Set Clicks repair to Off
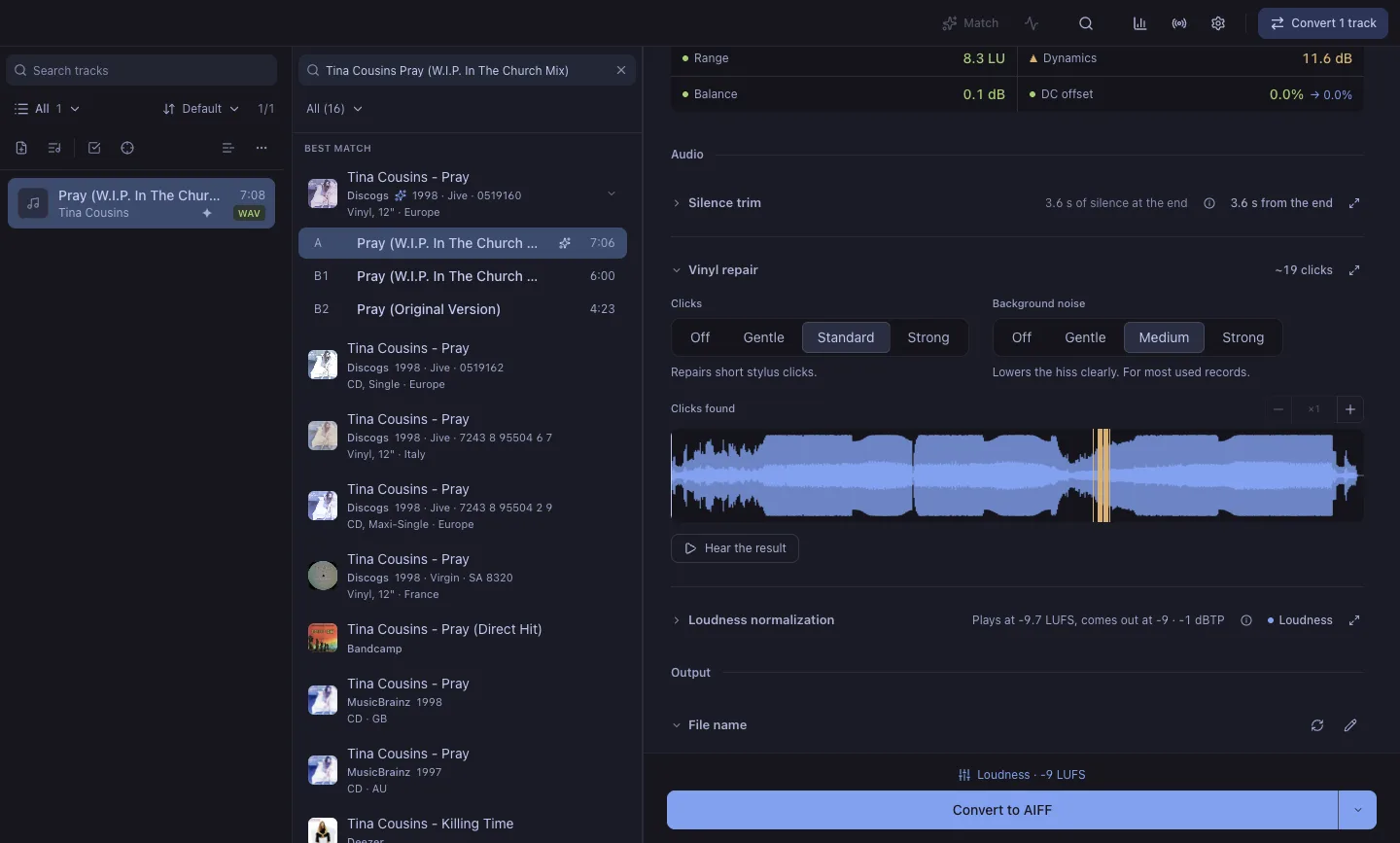The image size is (1400, 843). click(700, 337)
